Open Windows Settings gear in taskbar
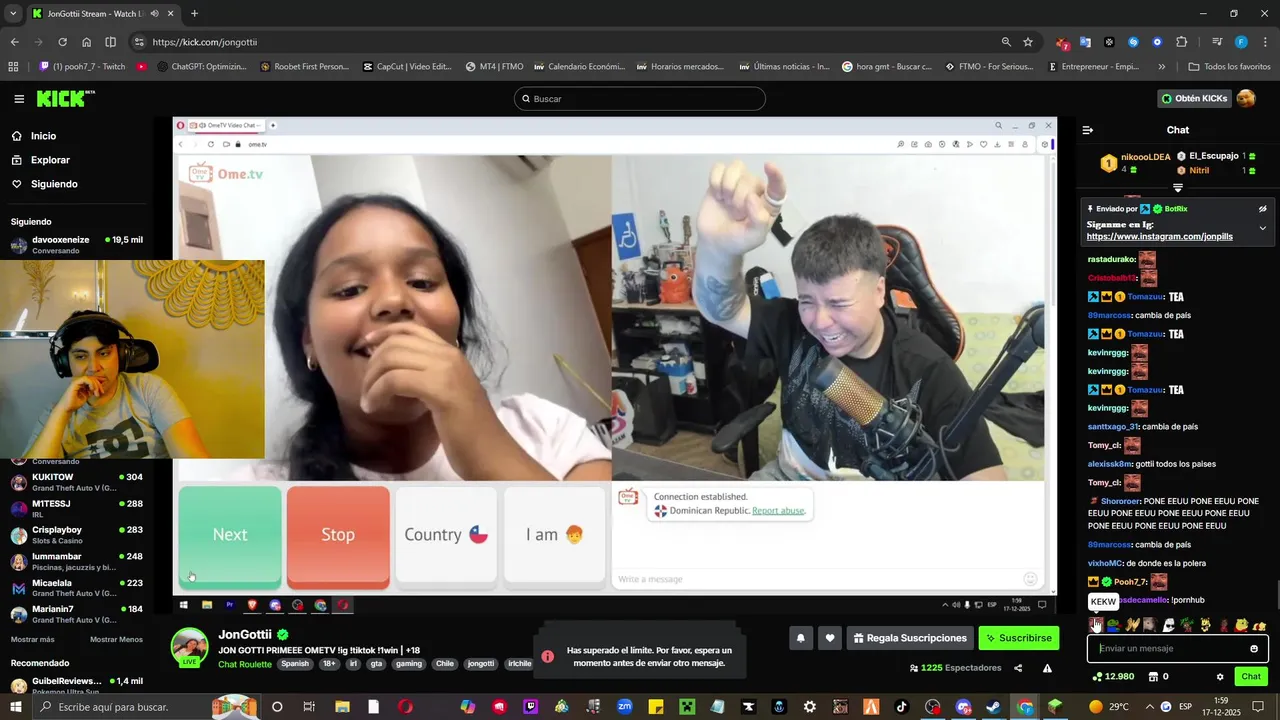The height and width of the screenshot is (720, 1280). point(810,707)
